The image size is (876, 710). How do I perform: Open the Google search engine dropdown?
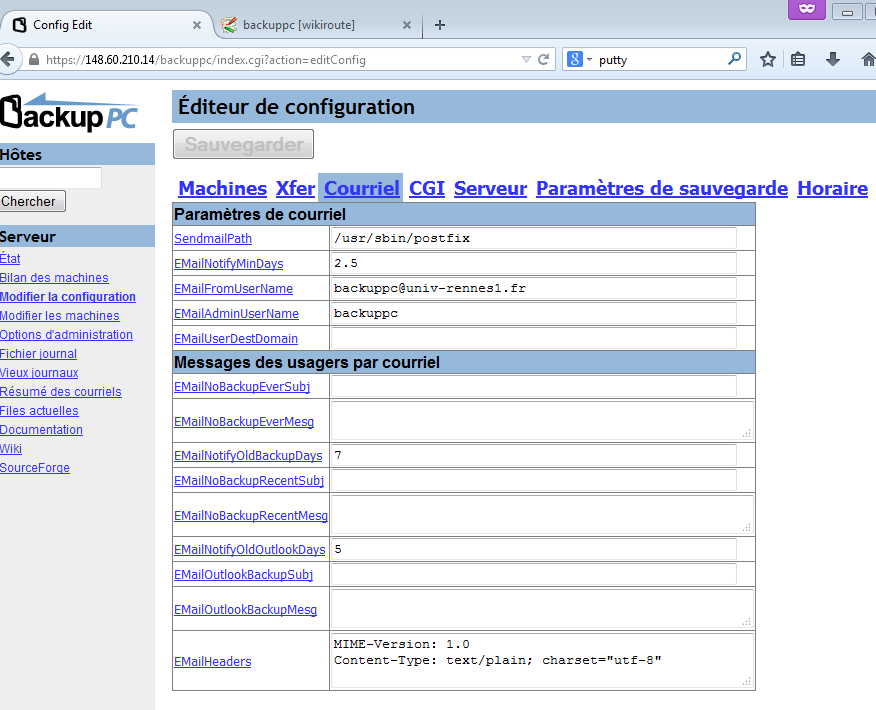[x=579, y=60]
